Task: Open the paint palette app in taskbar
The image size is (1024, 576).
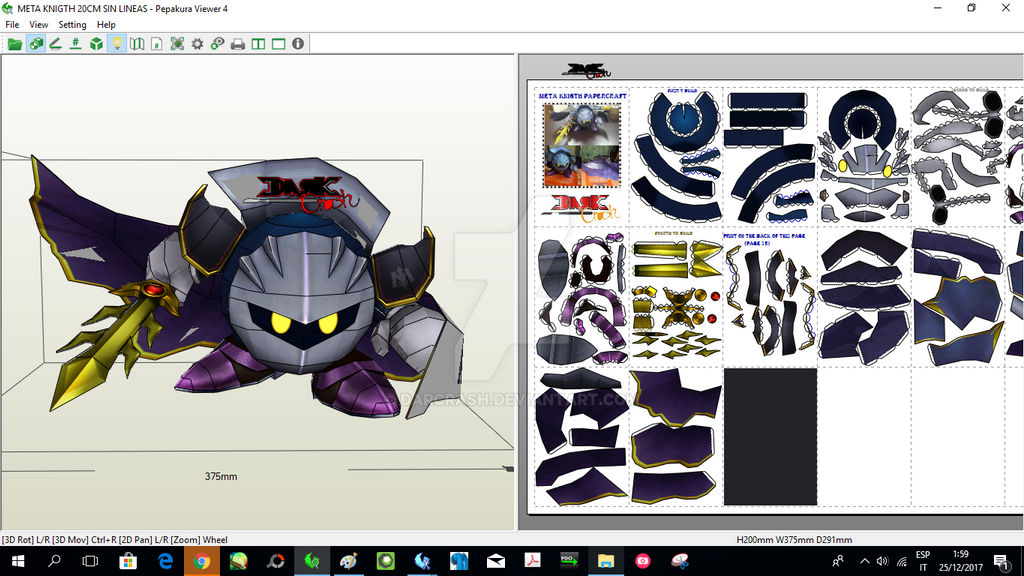Action: 349,561
